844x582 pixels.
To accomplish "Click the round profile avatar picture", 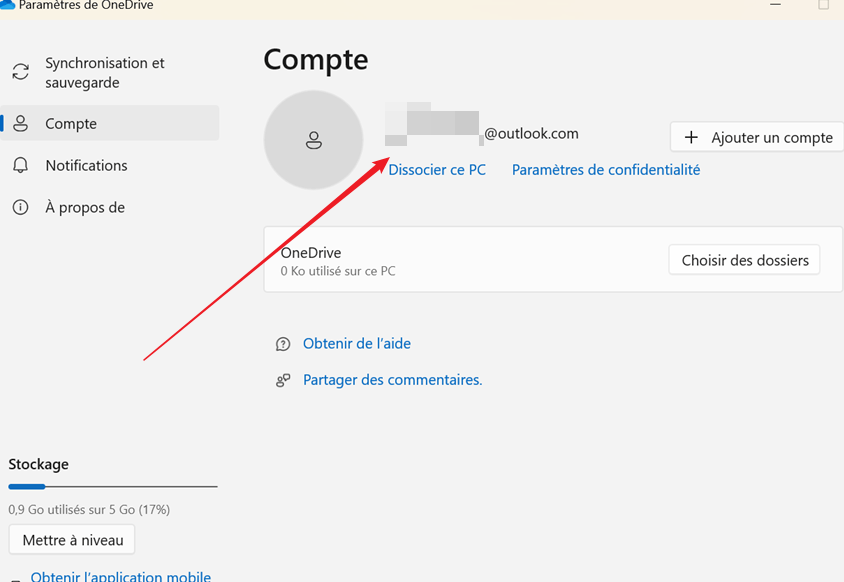I will point(313,140).
